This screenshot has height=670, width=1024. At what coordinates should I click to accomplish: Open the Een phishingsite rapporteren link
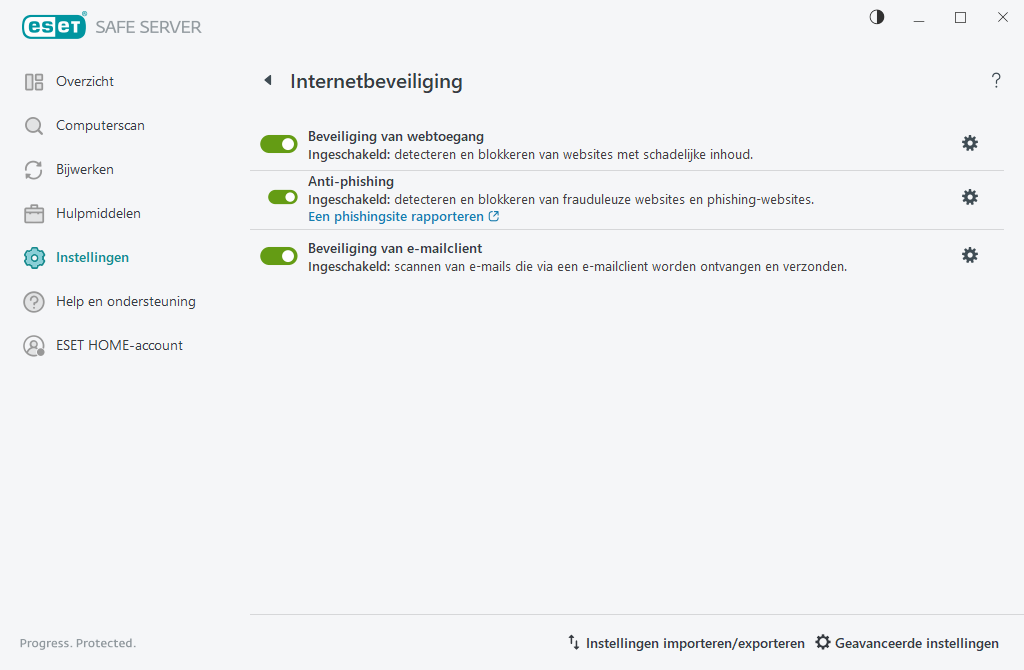(x=397, y=216)
